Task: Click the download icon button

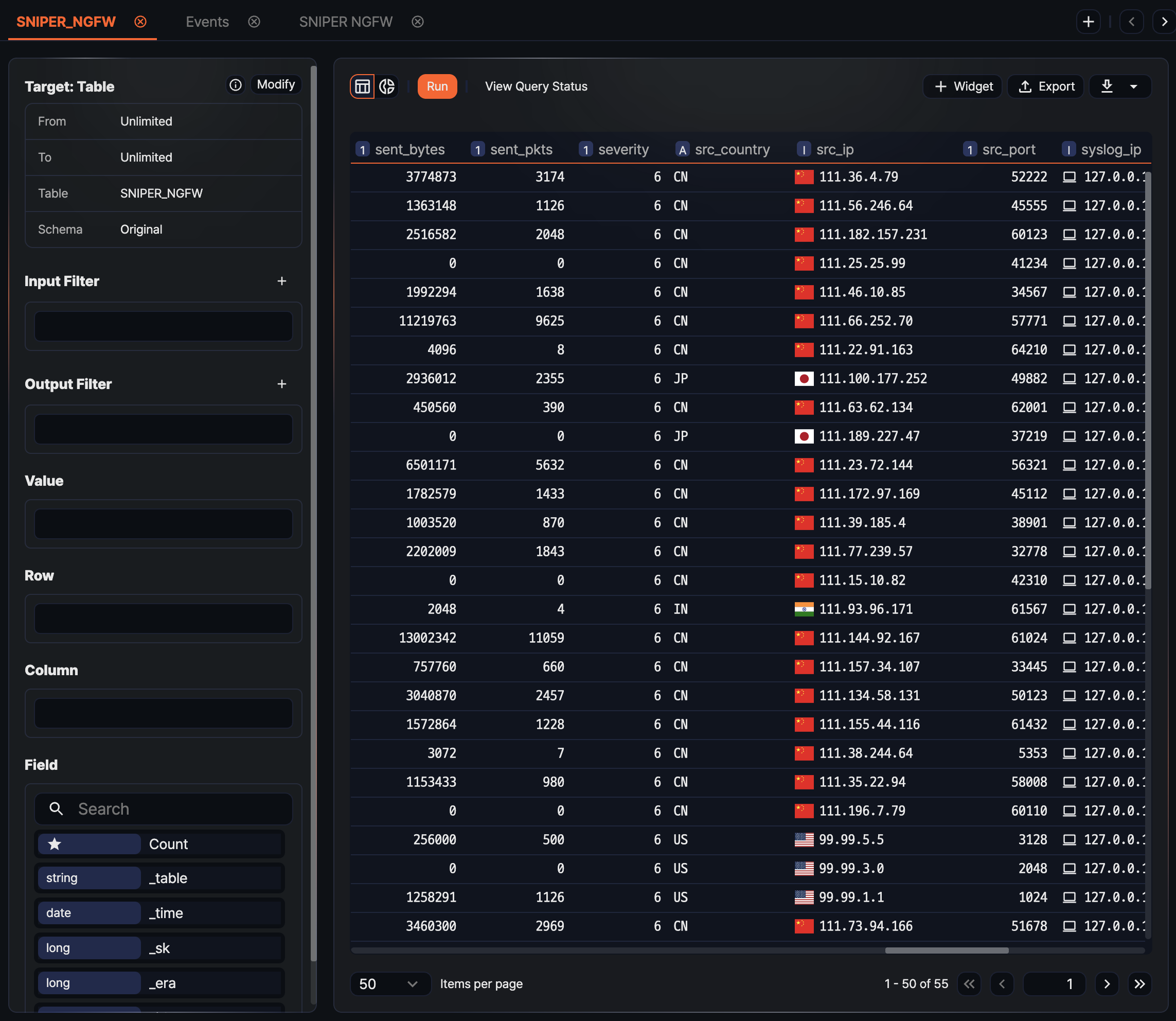Action: click(1107, 86)
